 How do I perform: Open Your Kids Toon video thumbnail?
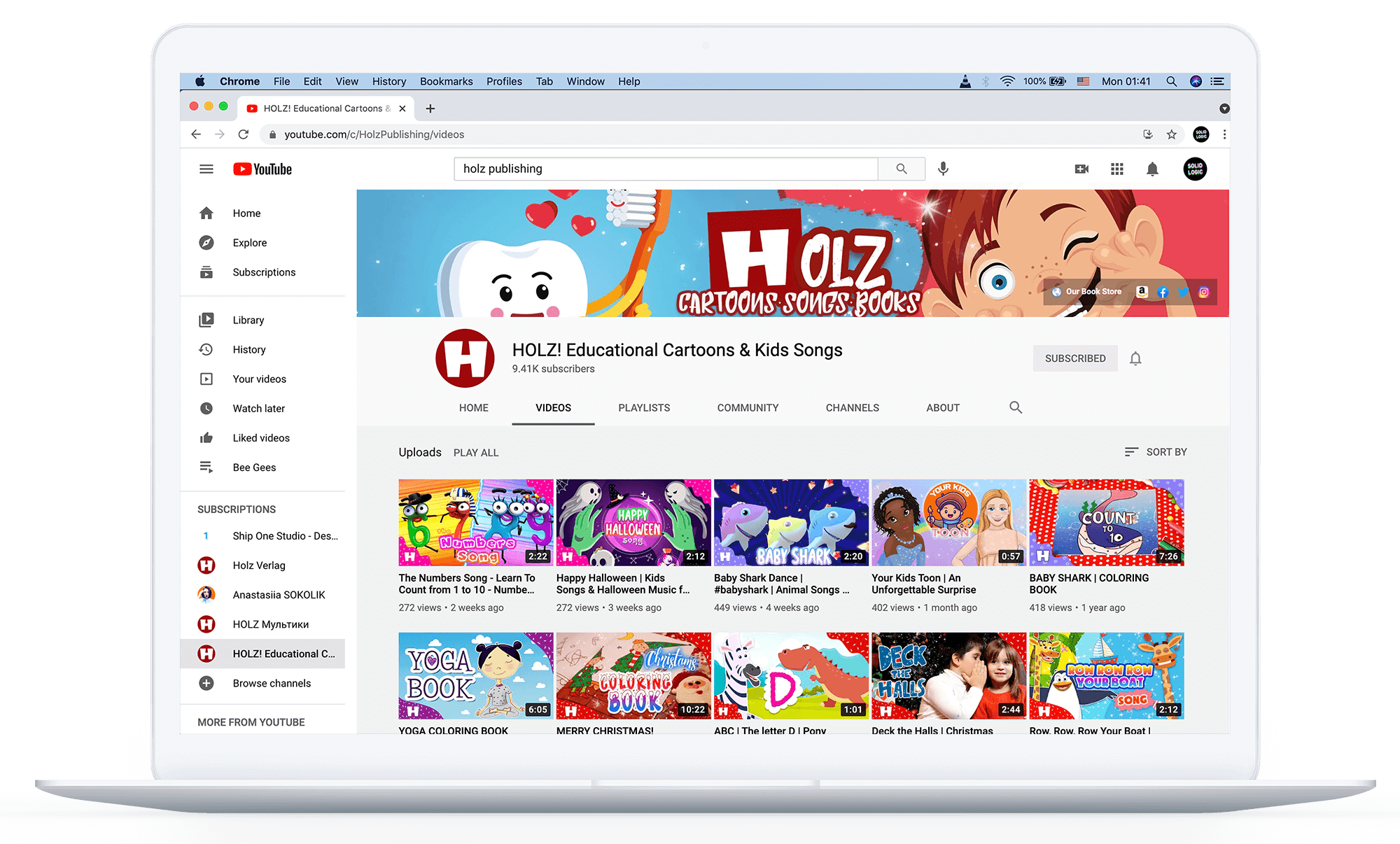tap(948, 522)
